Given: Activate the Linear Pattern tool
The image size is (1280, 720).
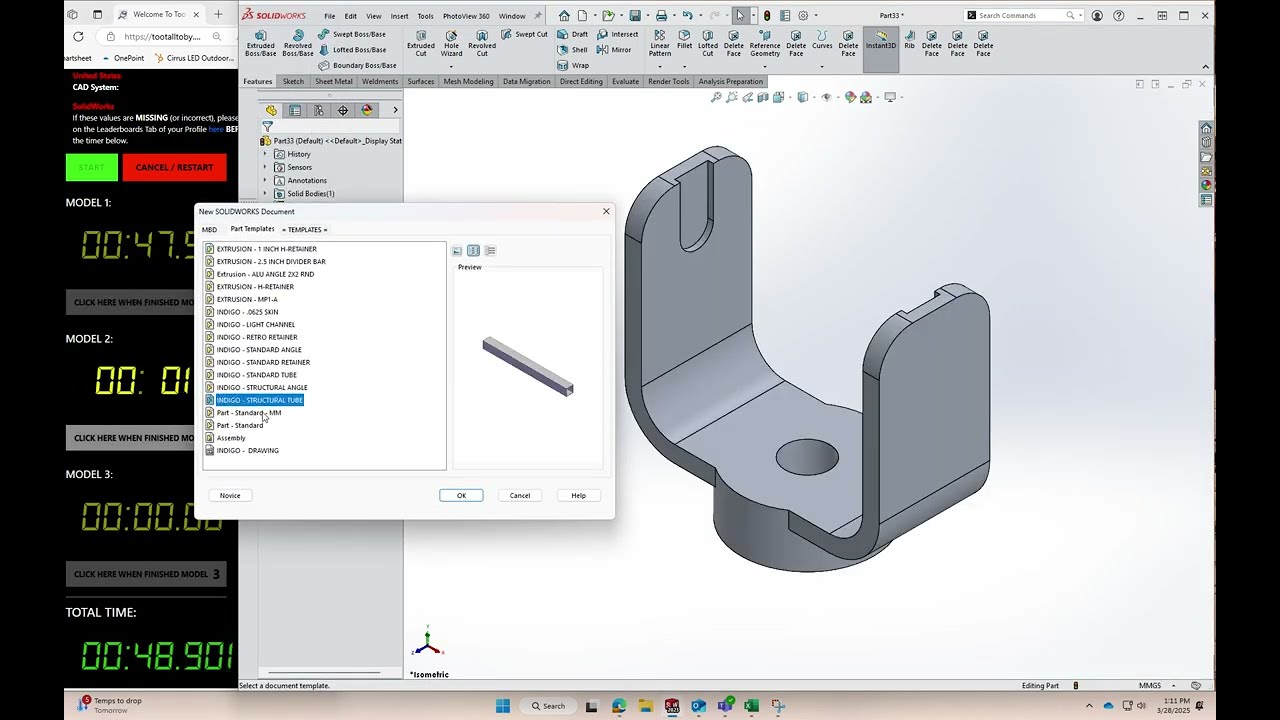Looking at the screenshot, I should 660,43.
